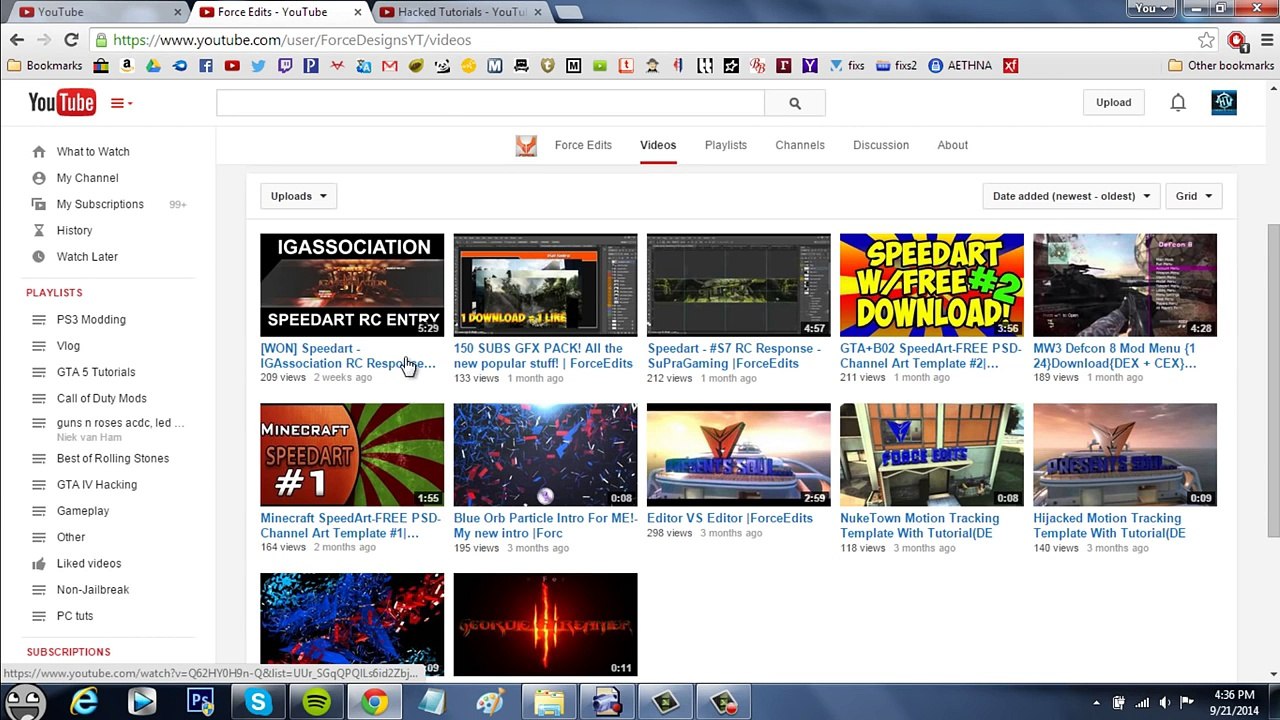Click the YouTube logo
The image size is (1280, 720).
coord(62,102)
